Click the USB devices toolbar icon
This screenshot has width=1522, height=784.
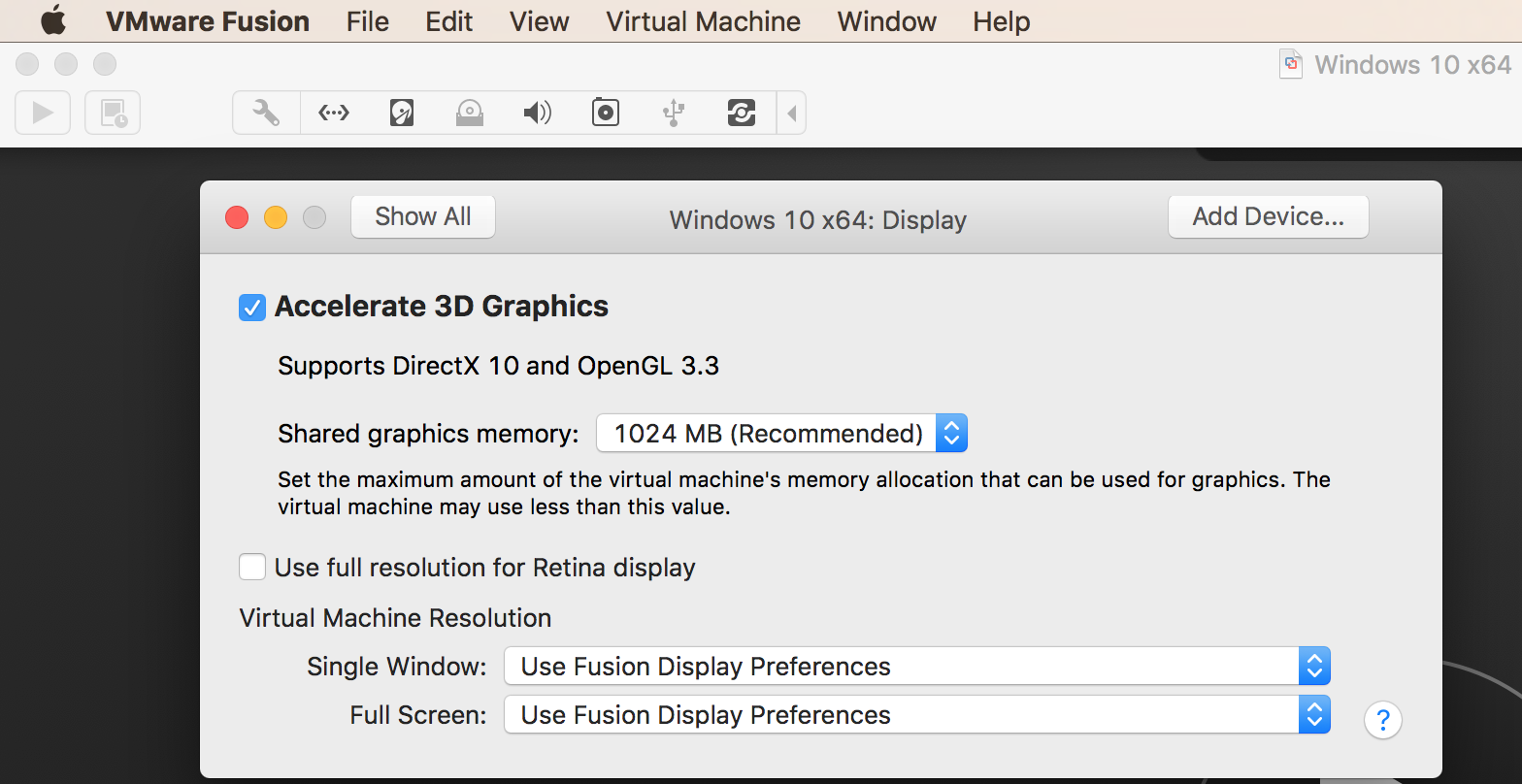pyautogui.click(x=674, y=113)
